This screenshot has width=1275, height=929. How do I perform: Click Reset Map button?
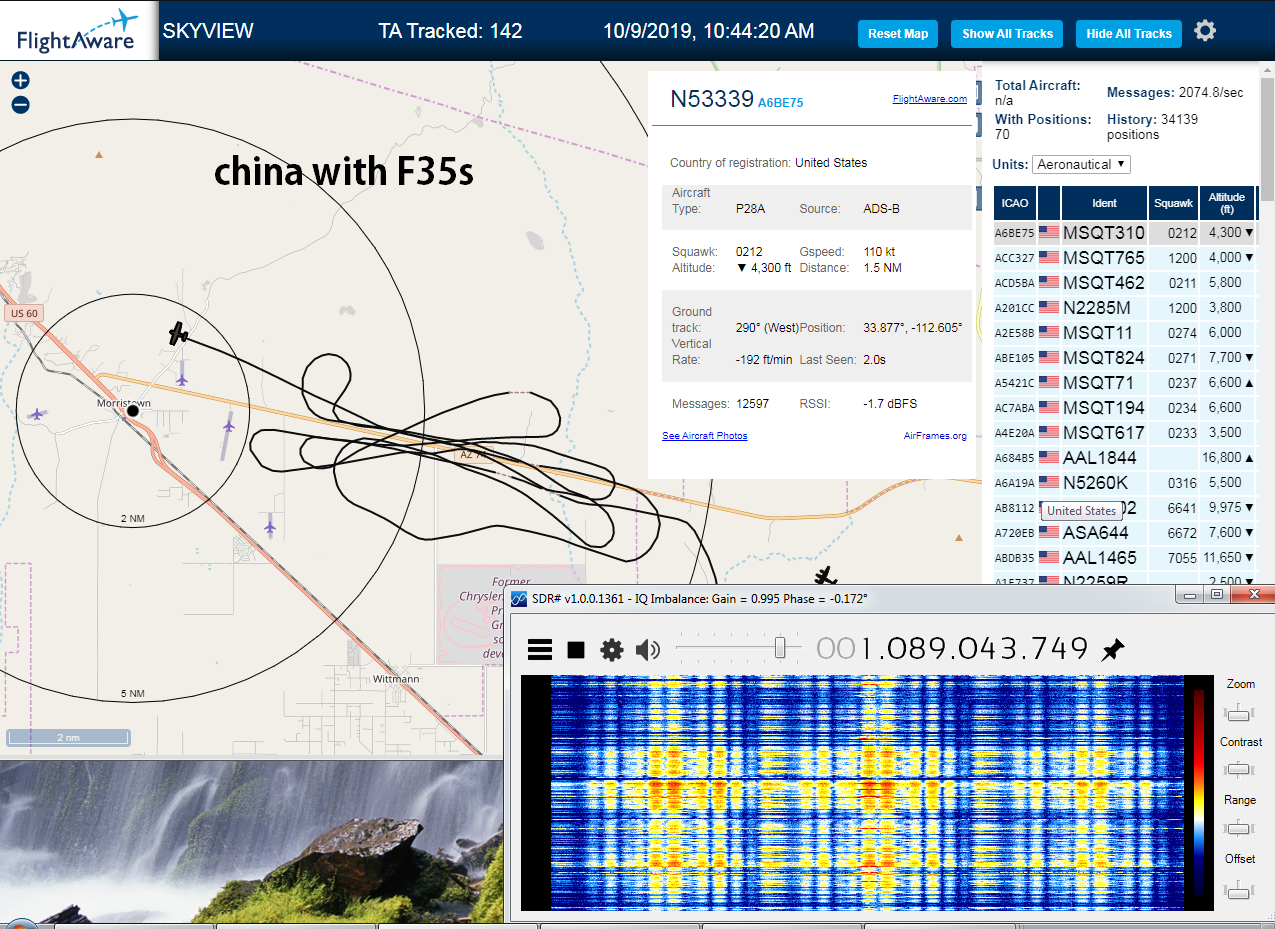click(898, 33)
